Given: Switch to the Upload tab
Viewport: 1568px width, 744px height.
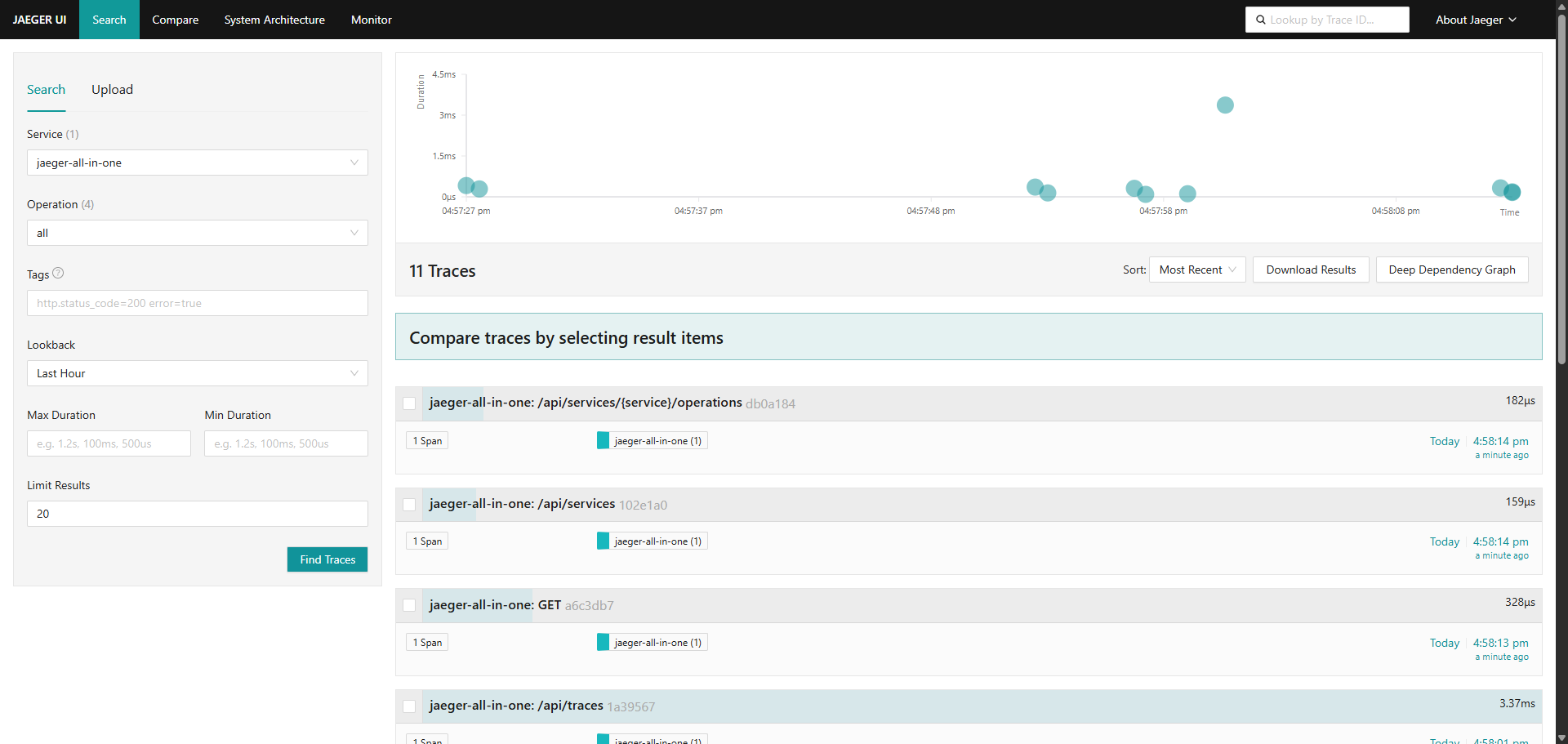Looking at the screenshot, I should pyautogui.click(x=112, y=90).
